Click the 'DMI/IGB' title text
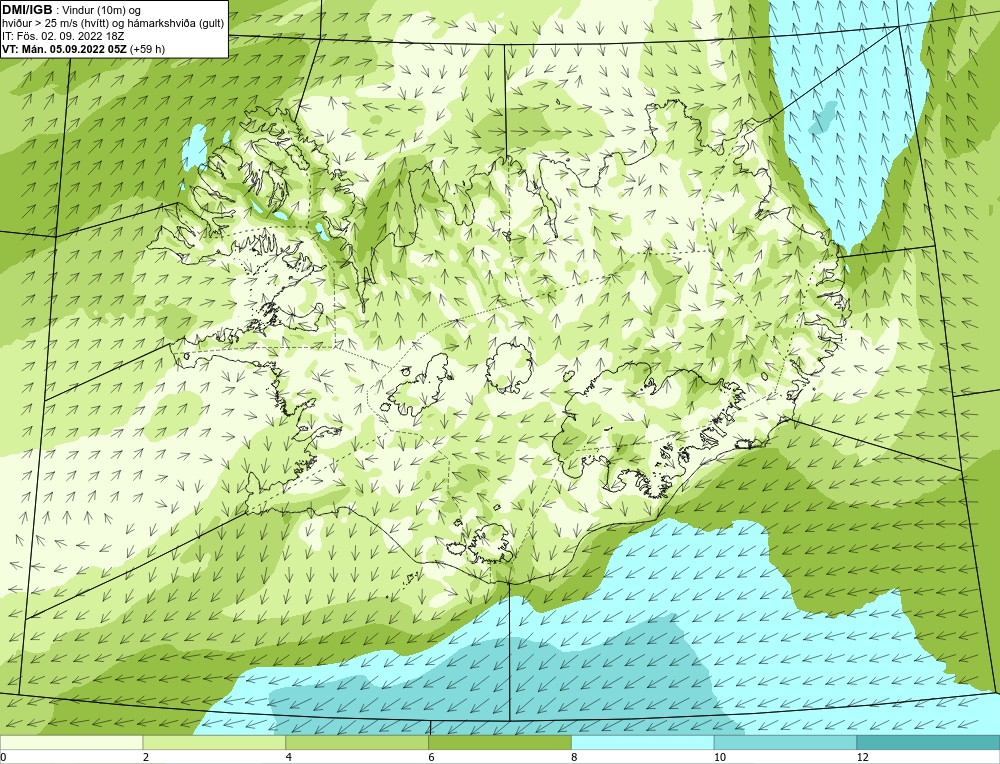The height and width of the screenshot is (764, 1000). pos(27,10)
